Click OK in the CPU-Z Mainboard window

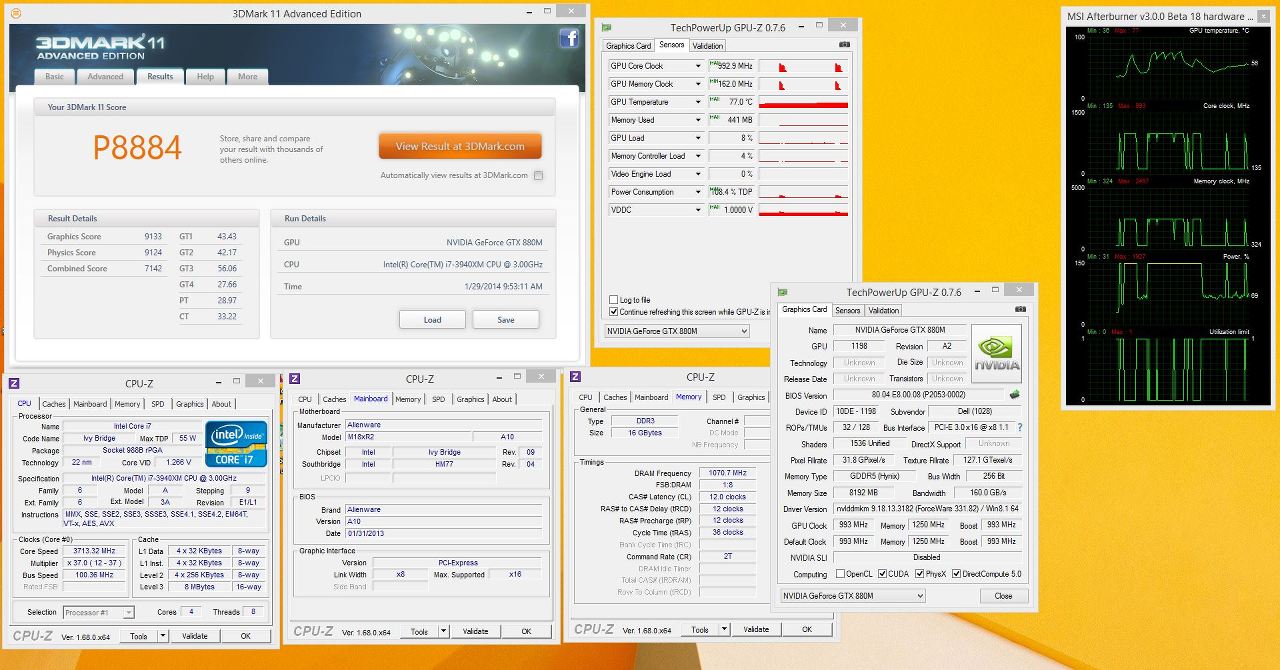[x=526, y=631]
